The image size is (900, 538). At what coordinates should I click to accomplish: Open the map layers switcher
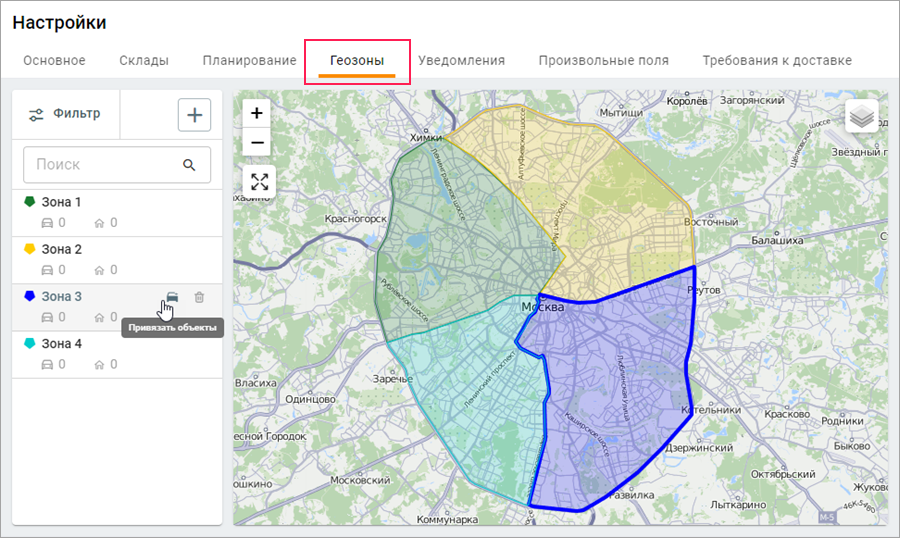pos(862,117)
